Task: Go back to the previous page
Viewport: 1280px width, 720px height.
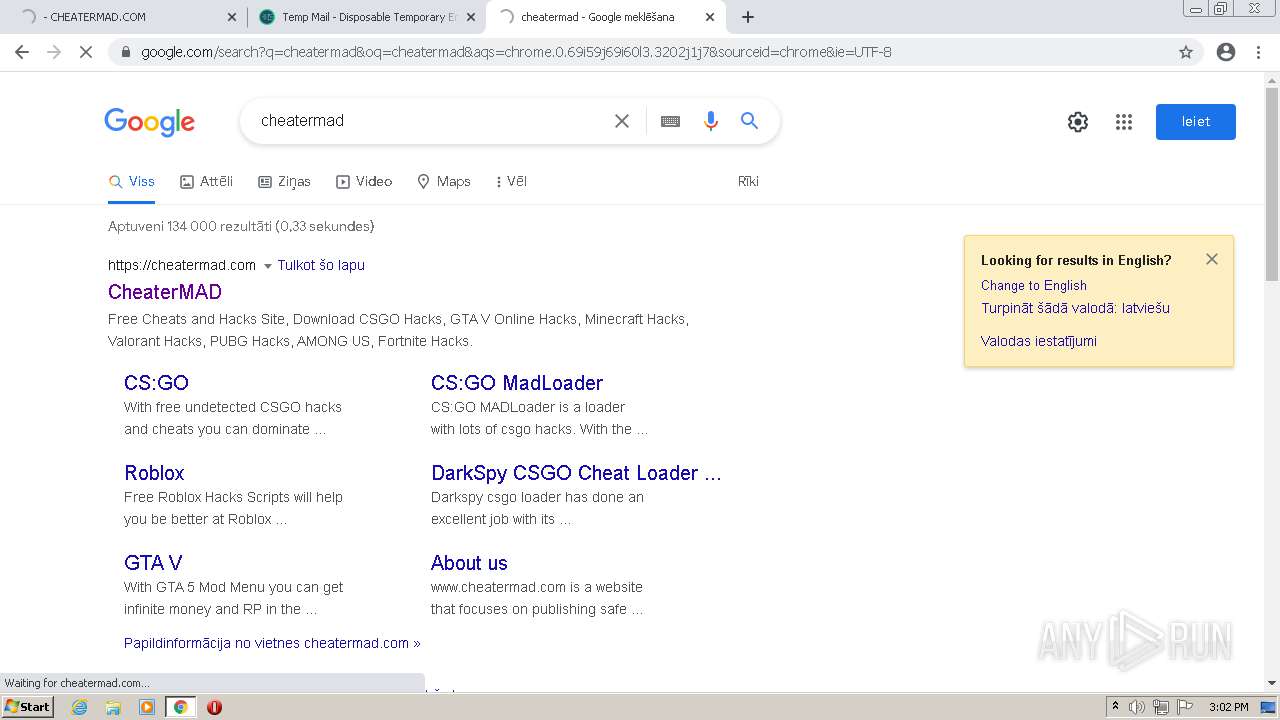Action: tap(22, 52)
